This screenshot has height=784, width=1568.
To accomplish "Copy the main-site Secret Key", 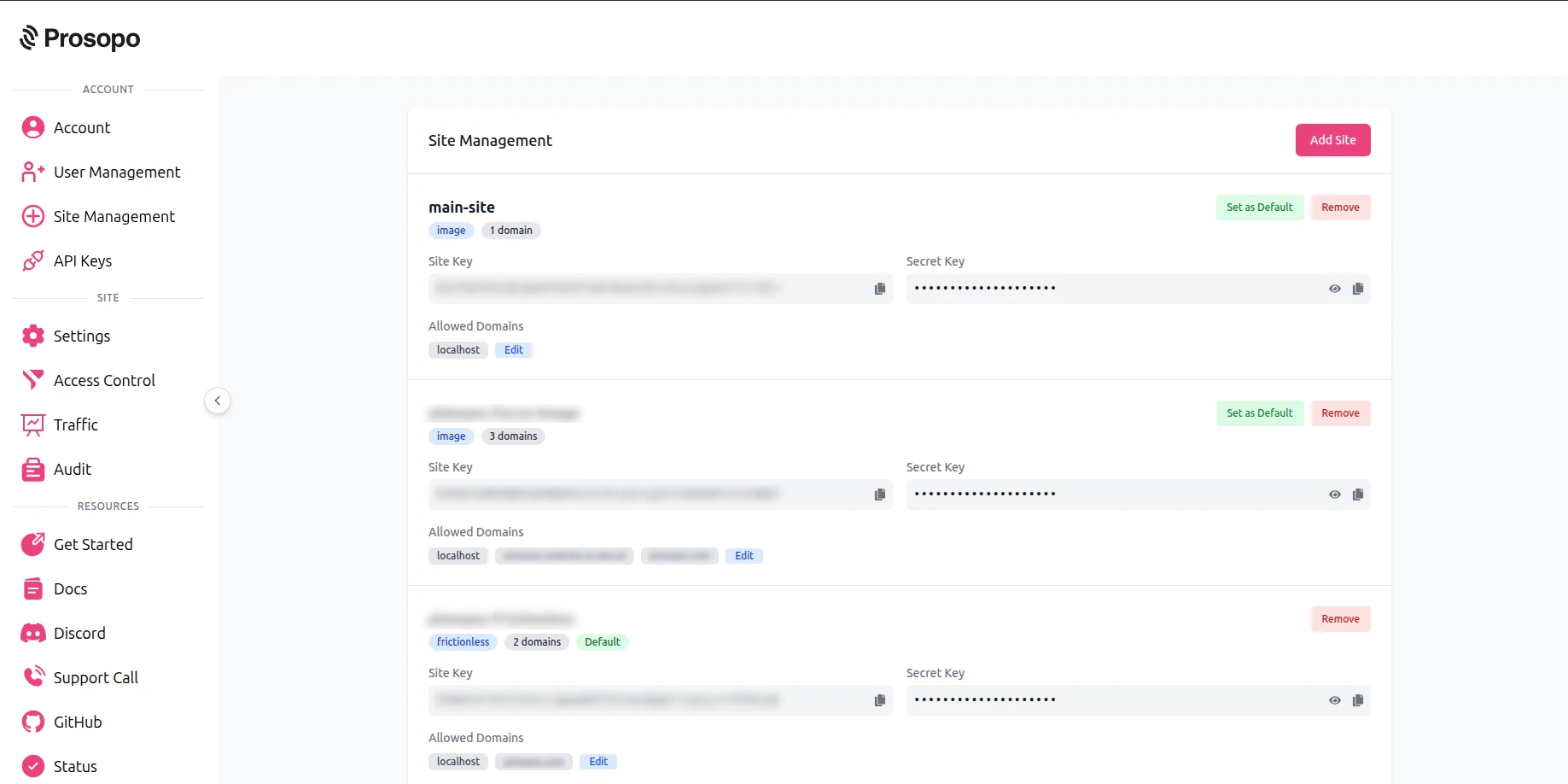I will click(x=1358, y=289).
